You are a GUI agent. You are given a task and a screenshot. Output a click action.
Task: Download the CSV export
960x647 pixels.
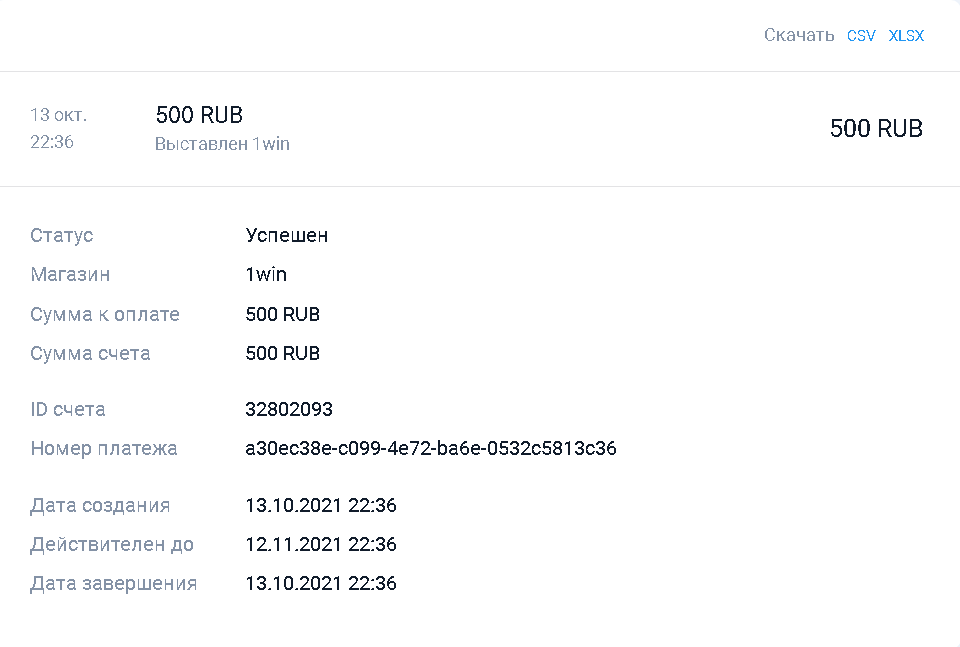(861, 36)
